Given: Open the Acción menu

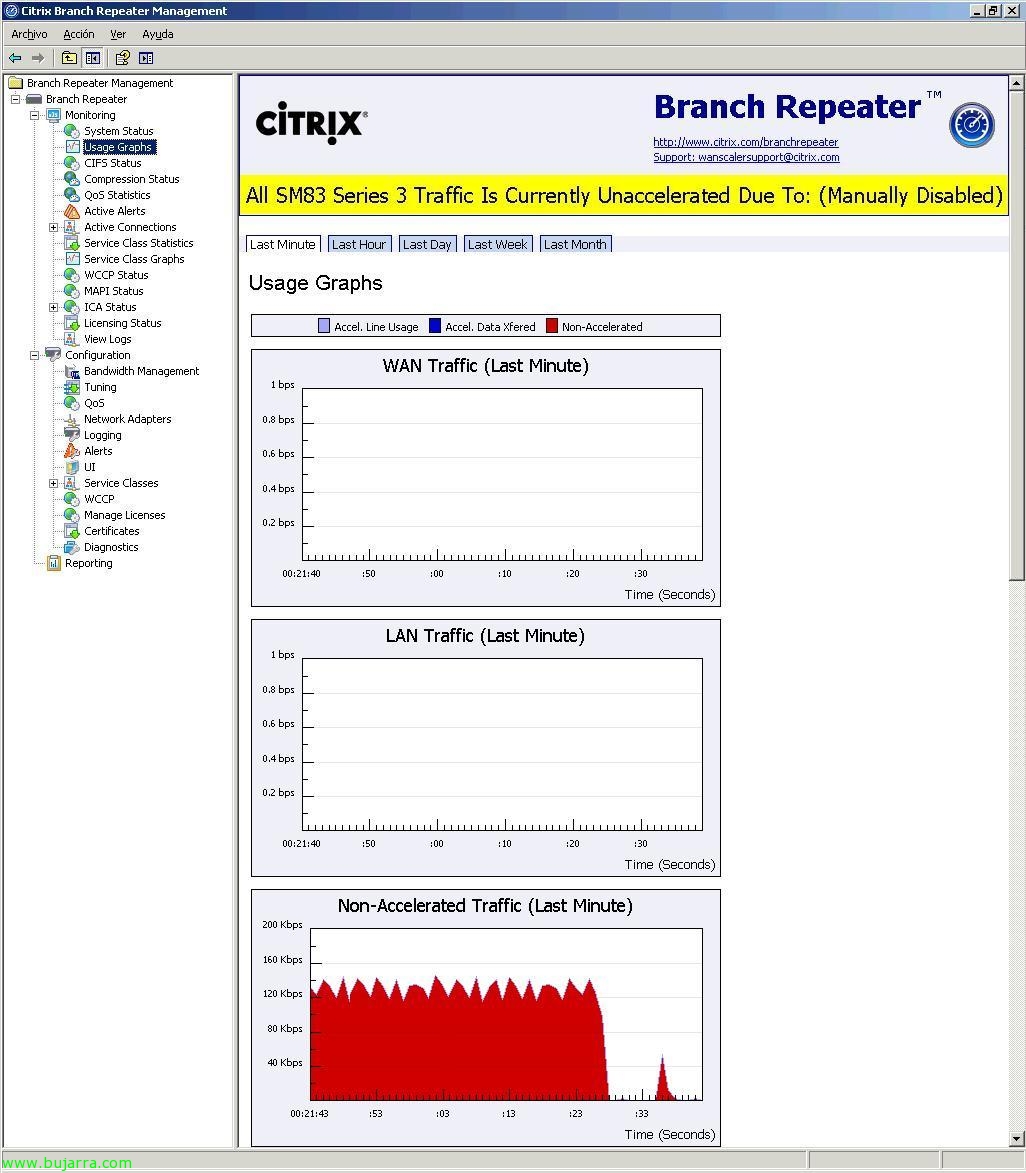Looking at the screenshot, I should (79, 34).
